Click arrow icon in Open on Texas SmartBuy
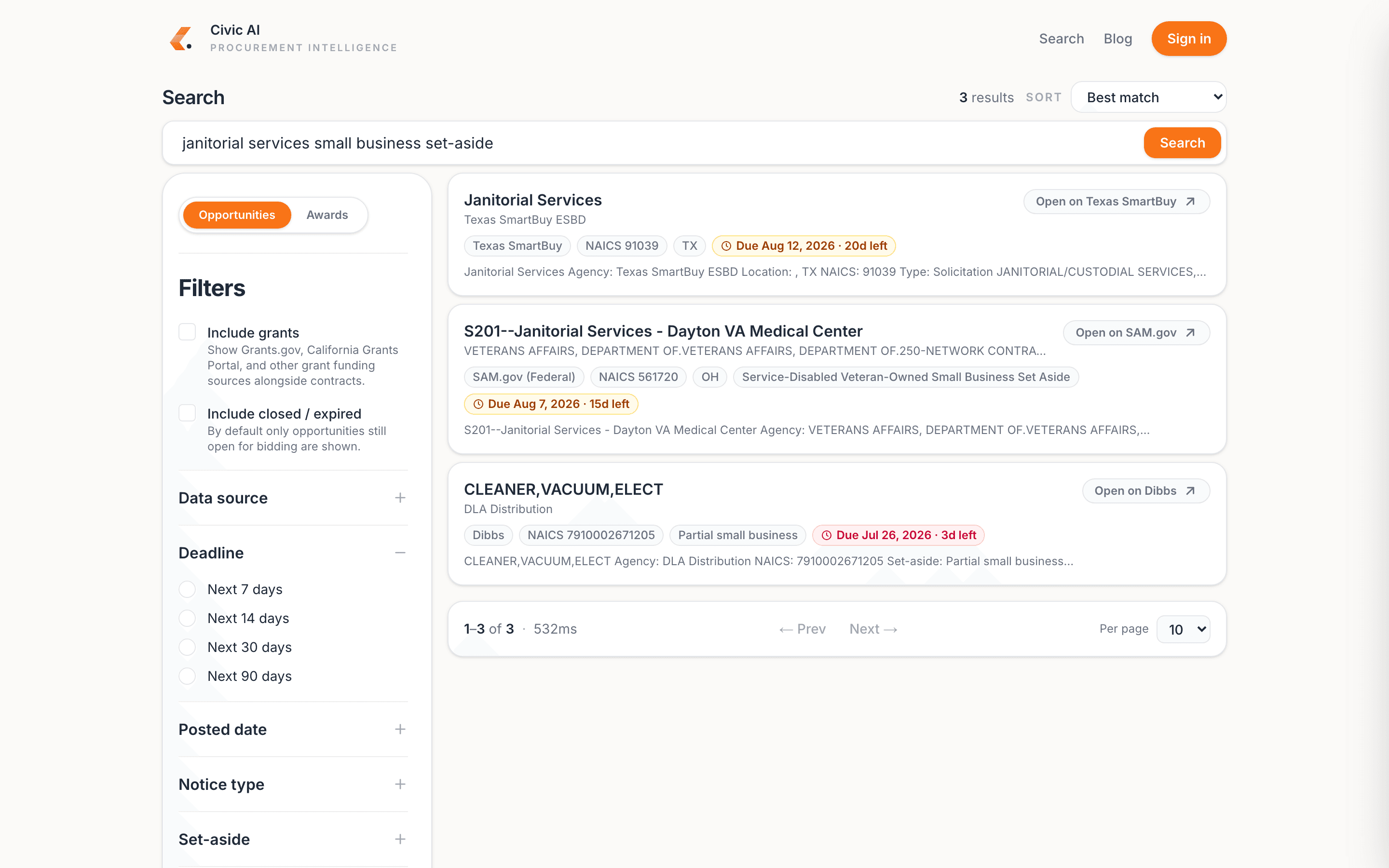The height and width of the screenshot is (868, 1389). tap(1190, 202)
